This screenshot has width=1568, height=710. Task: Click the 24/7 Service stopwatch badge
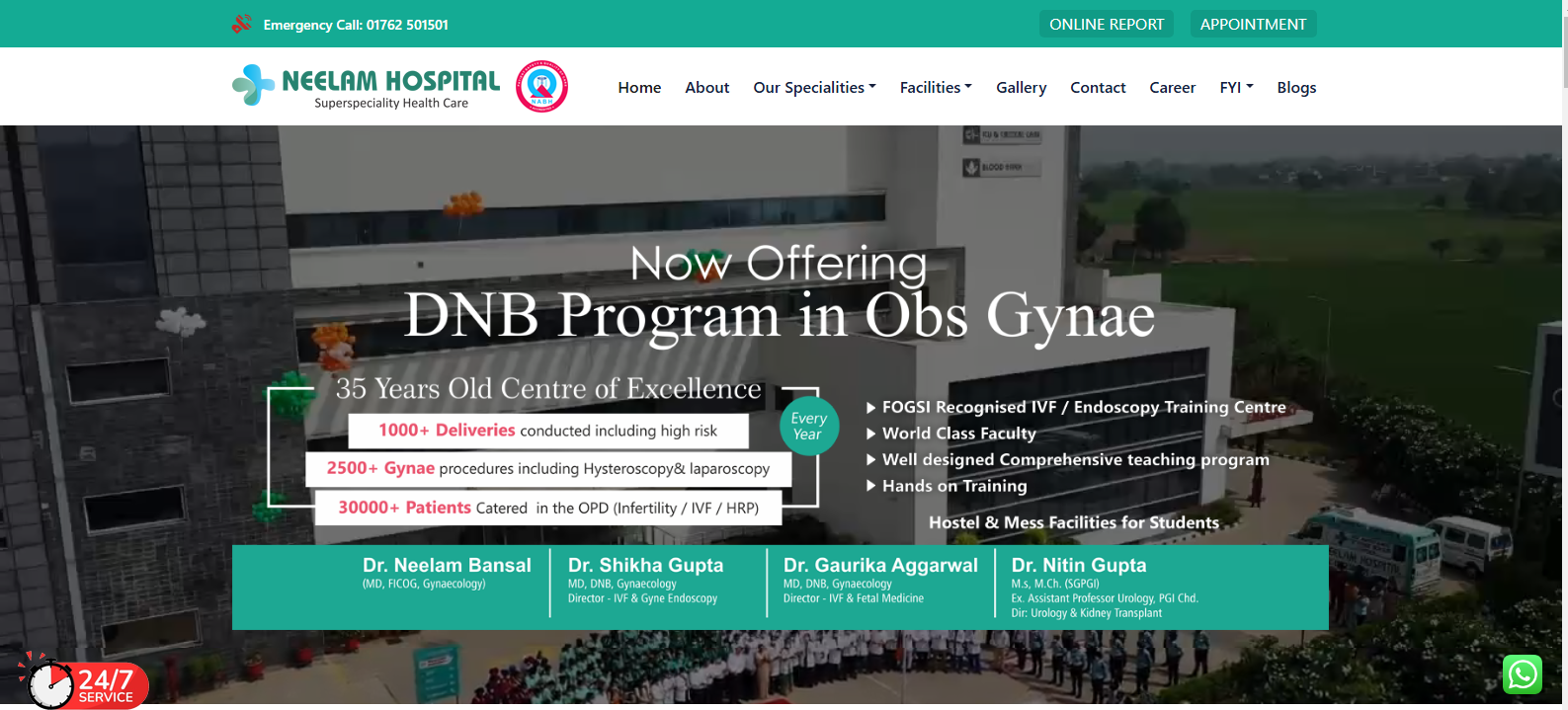pyautogui.click(x=83, y=683)
